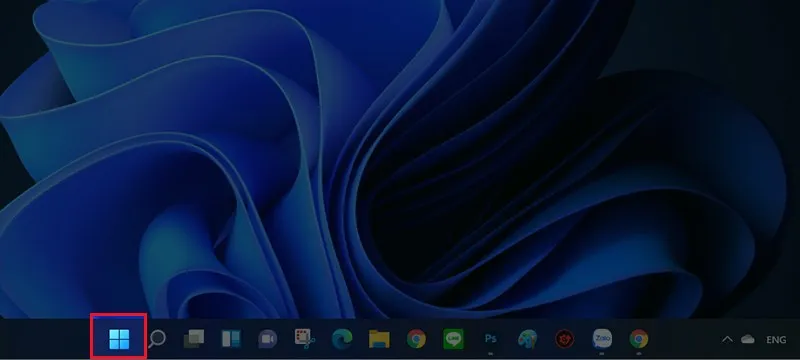The height and width of the screenshot is (360, 800).
Task: Open Chrome icon right of Zalo
Action: point(639,339)
